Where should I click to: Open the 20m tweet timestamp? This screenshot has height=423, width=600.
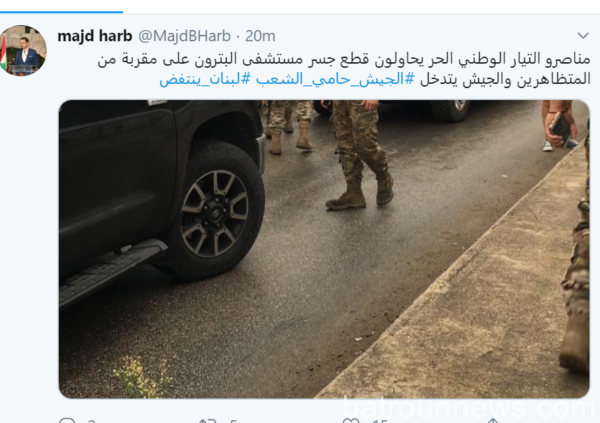[260, 36]
